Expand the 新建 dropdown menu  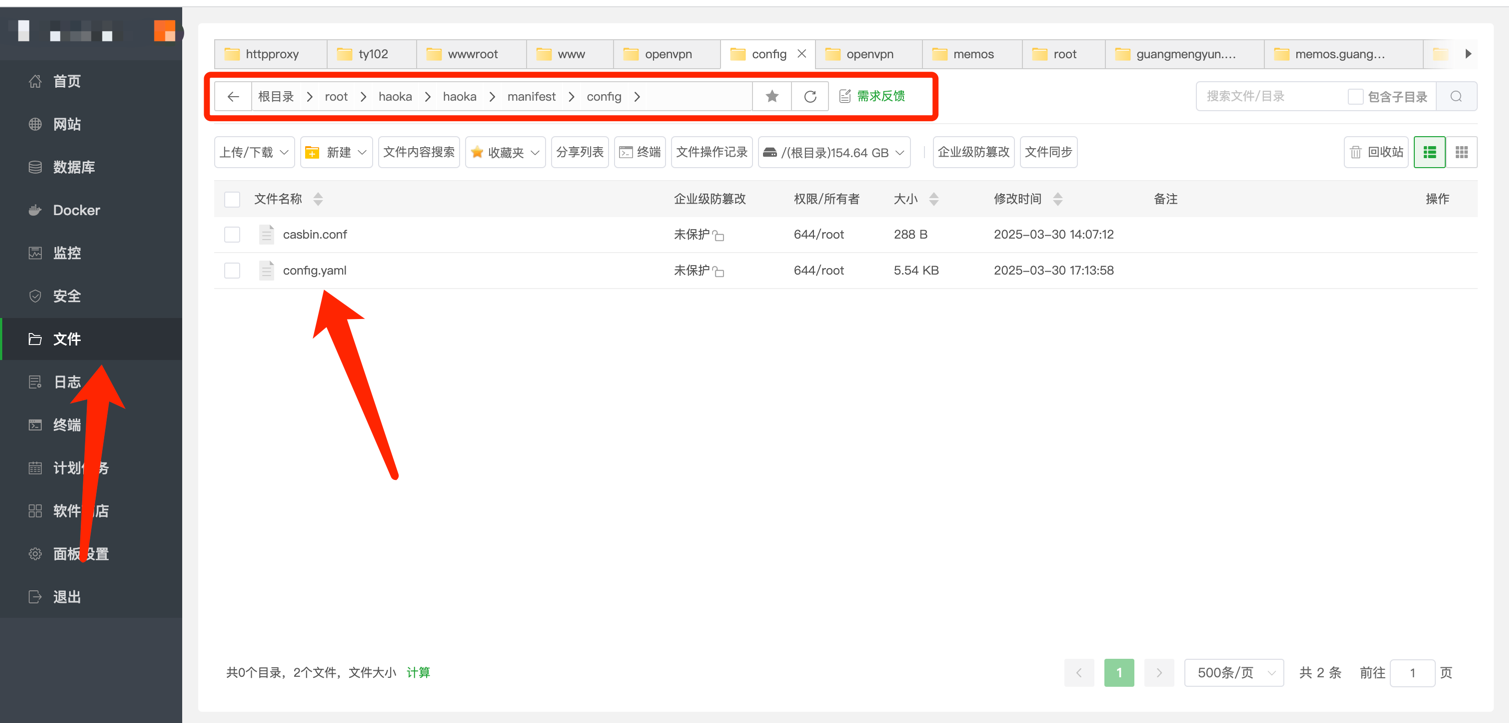point(336,152)
